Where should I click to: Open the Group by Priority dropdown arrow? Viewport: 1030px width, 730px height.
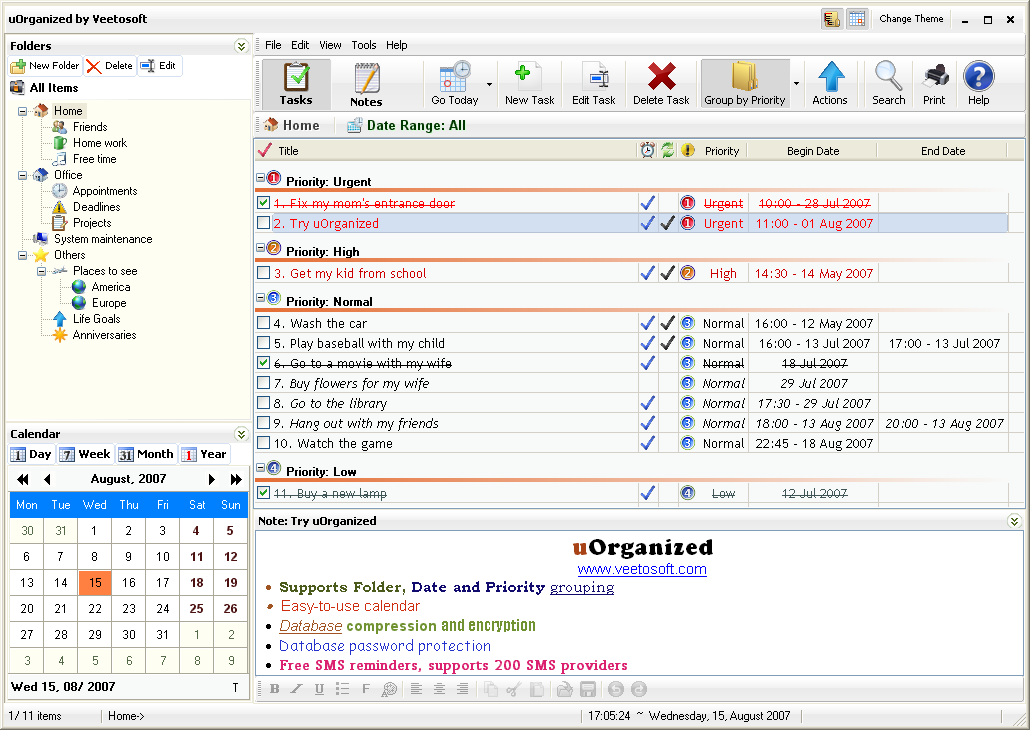coord(796,84)
